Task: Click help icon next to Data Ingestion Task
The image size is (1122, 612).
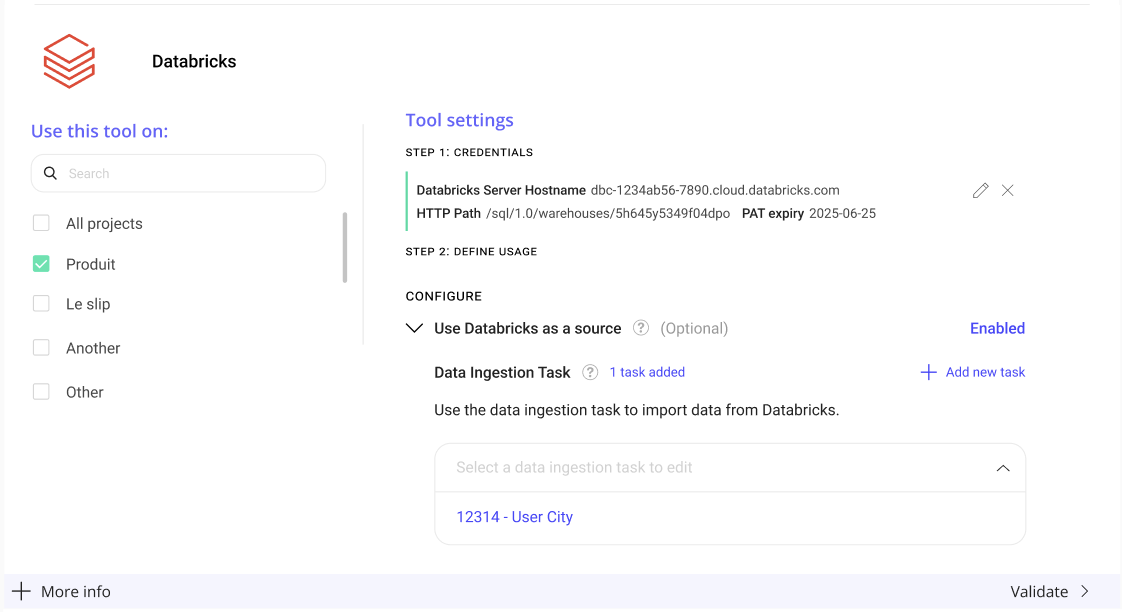Action: (590, 372)
